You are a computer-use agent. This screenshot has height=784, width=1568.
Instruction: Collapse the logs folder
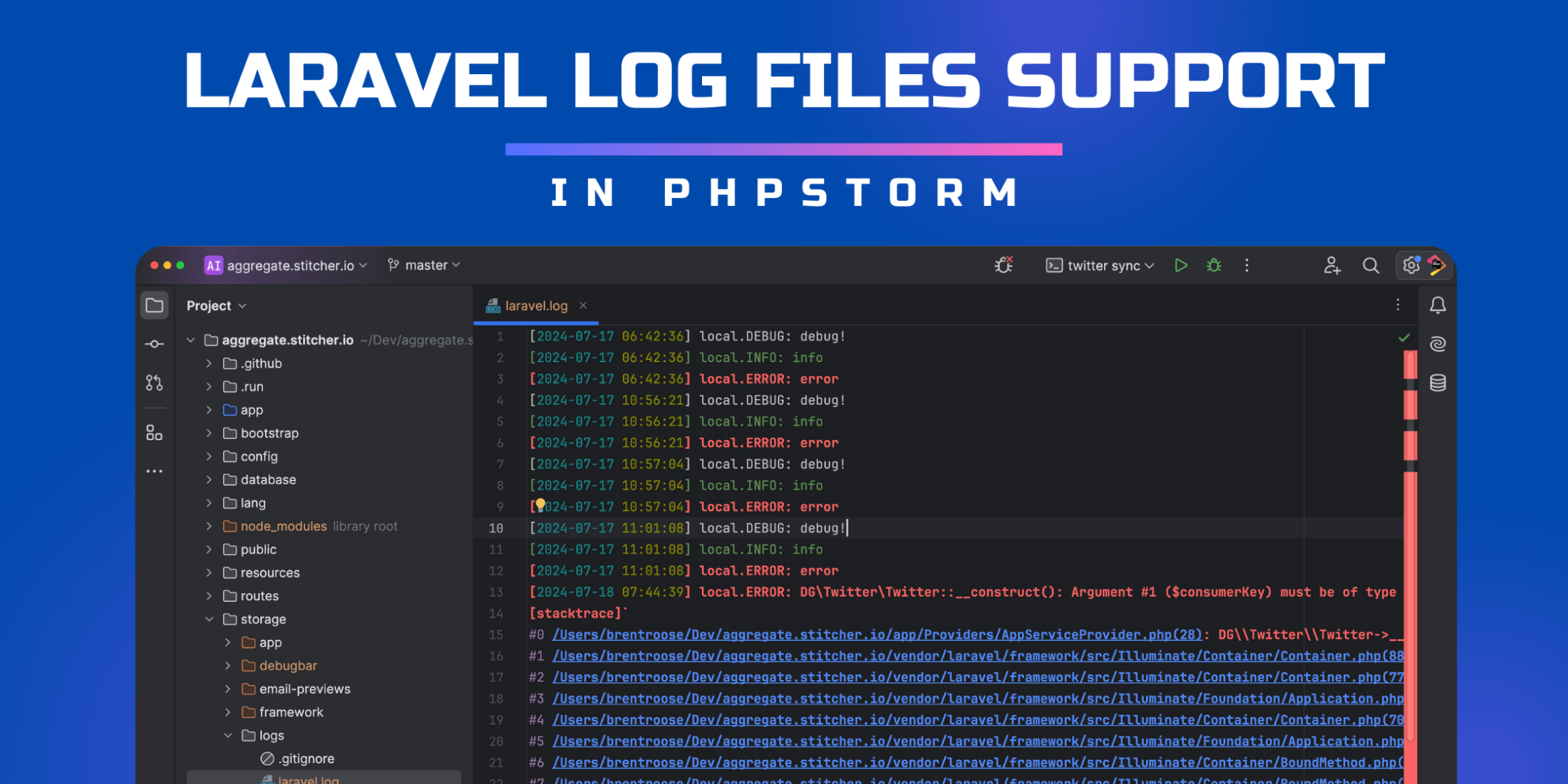coord(227,736)
